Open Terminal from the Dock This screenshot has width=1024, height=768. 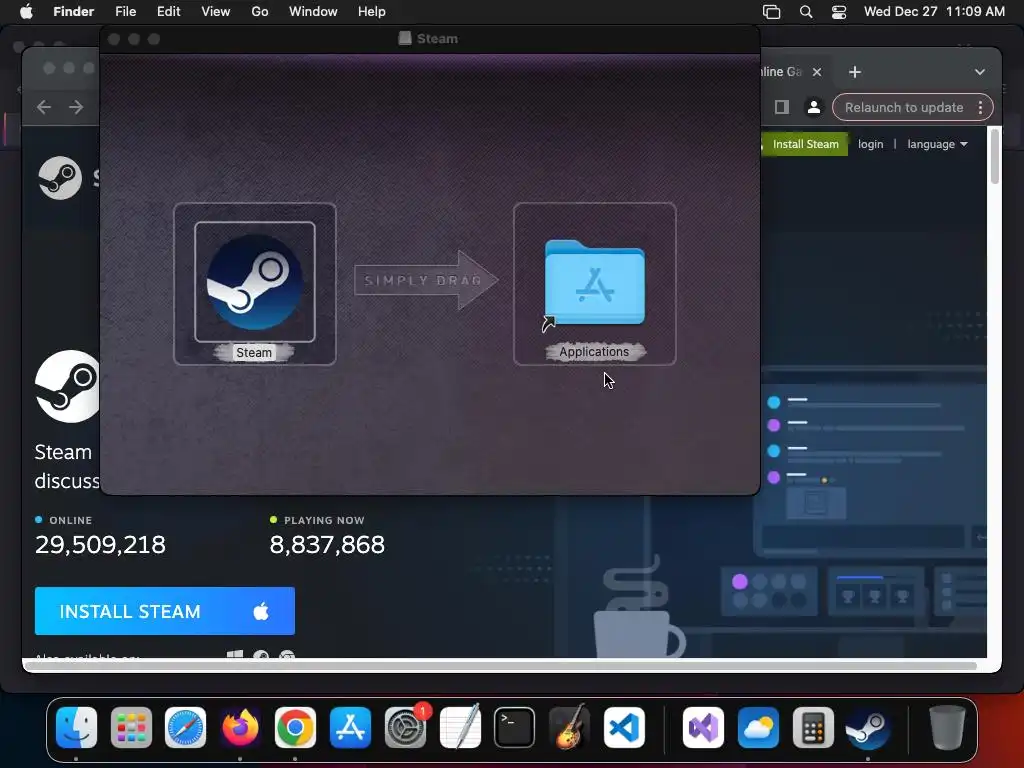click(x=515, y=727)
